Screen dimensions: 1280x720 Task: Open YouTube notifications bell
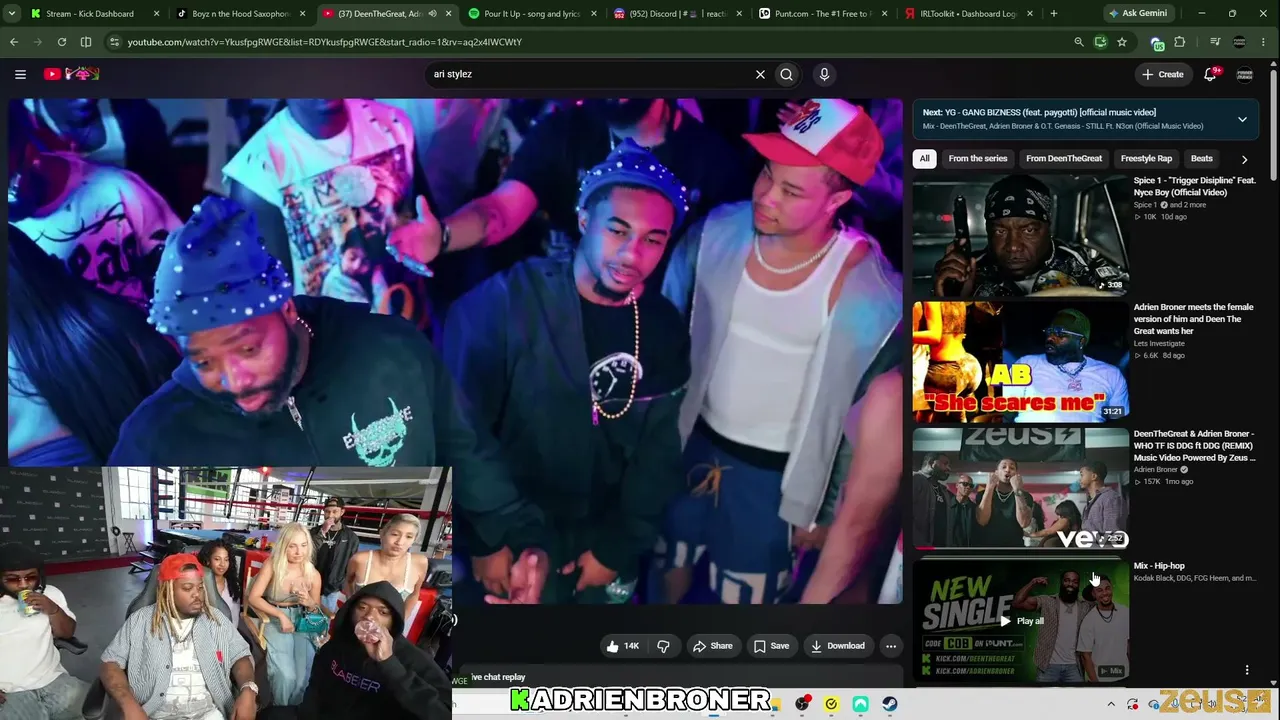click(x=1210, y=74)
